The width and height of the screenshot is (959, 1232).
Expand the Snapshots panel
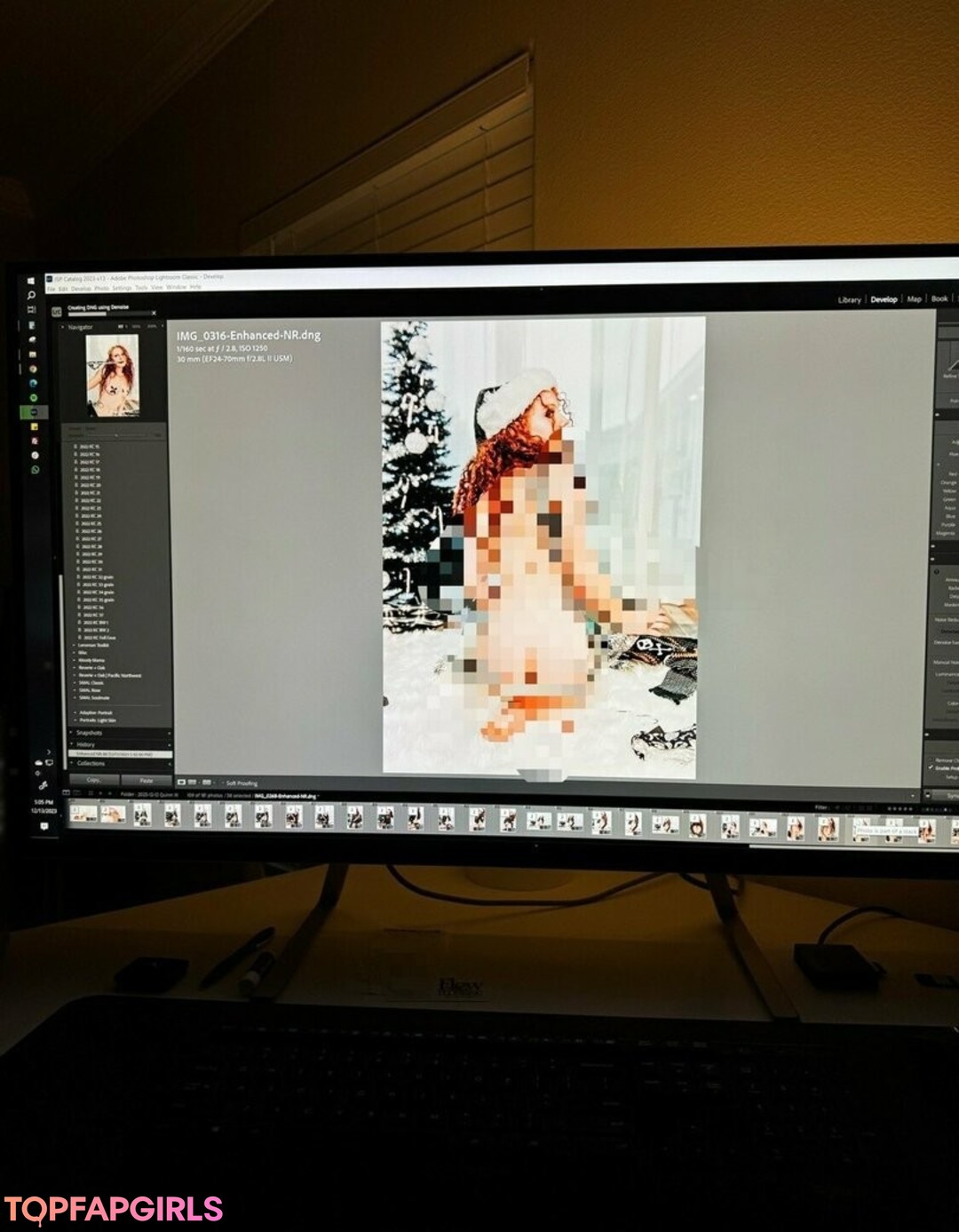(89, 733)
